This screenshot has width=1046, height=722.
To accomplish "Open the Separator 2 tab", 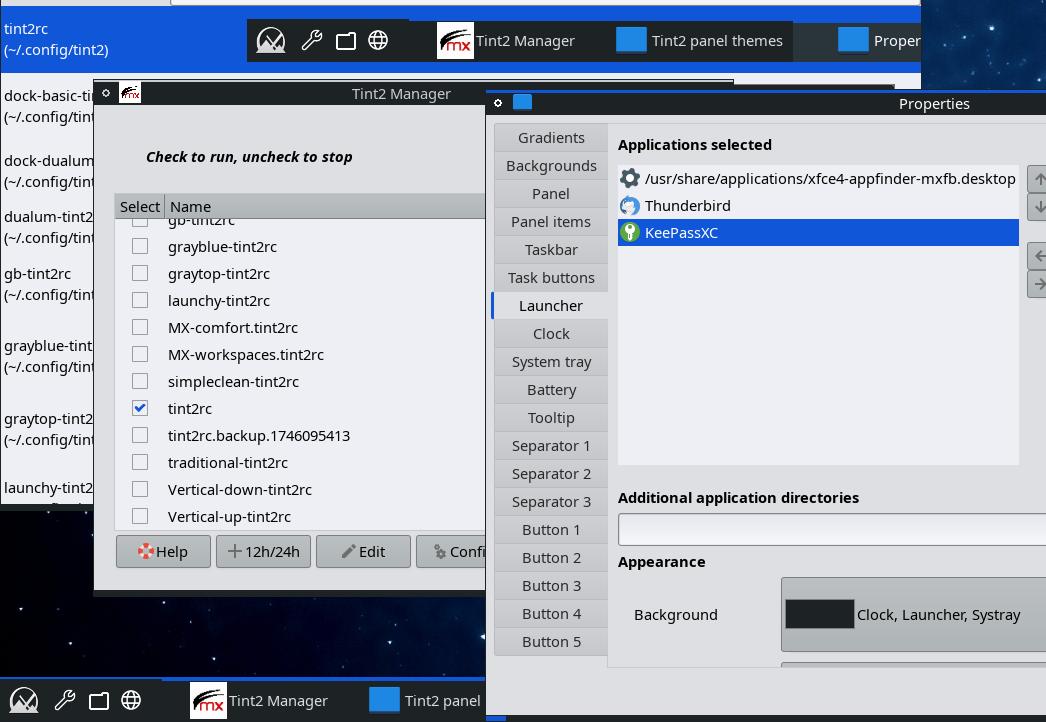I will click(551, 474).
